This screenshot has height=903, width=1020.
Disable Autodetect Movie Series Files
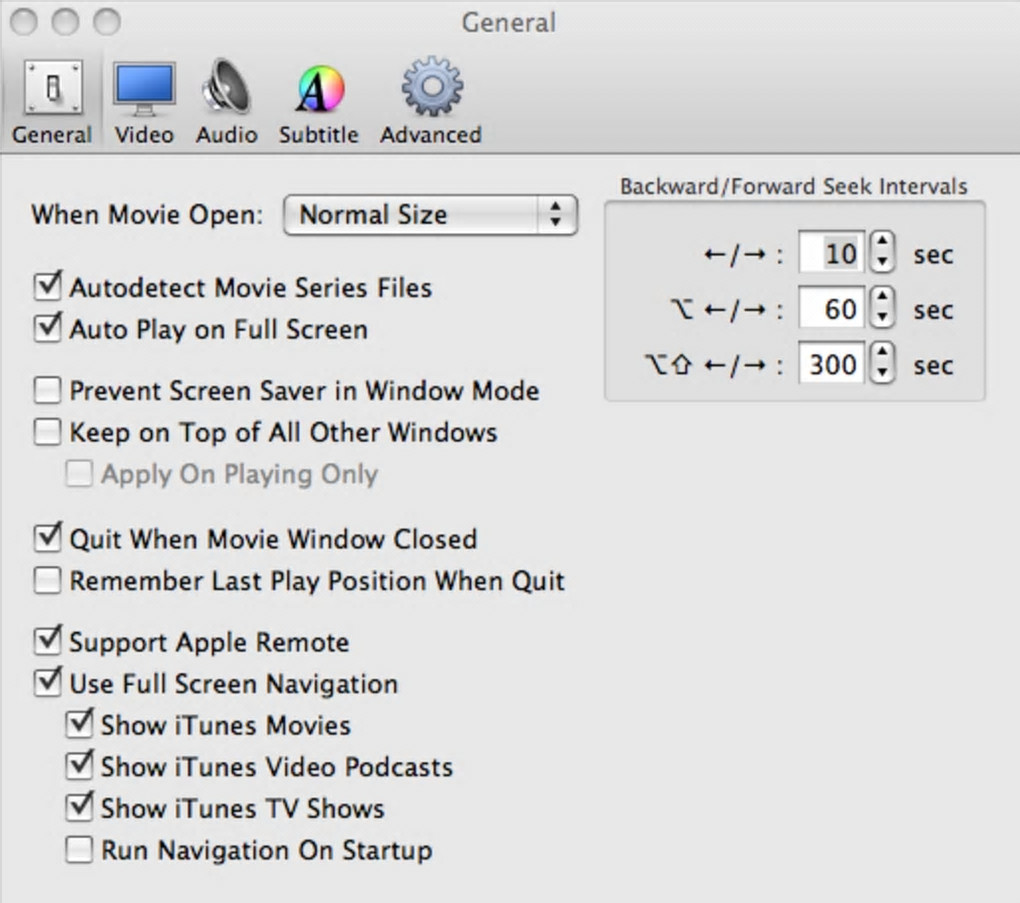pos(48,288)
